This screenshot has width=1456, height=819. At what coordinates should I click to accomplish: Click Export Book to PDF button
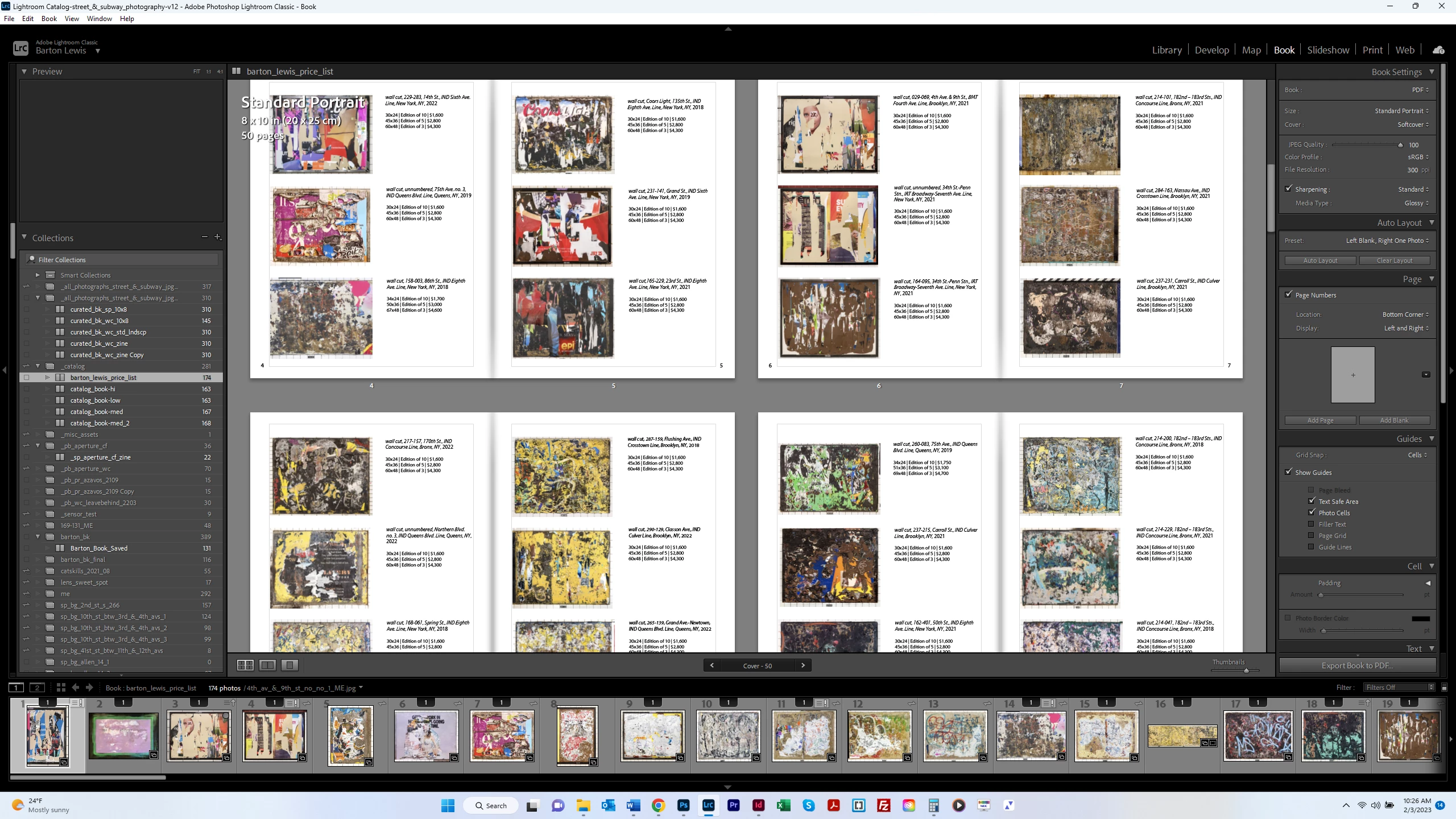(1357, 665)
